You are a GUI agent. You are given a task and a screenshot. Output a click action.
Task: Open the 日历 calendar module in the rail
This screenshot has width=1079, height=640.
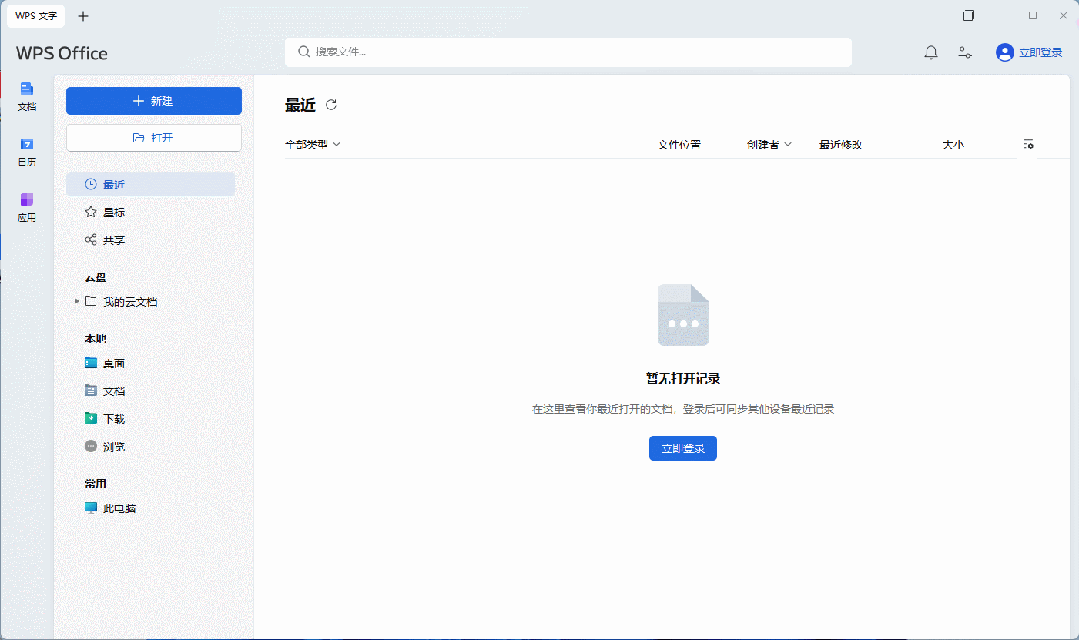(27, 152)
